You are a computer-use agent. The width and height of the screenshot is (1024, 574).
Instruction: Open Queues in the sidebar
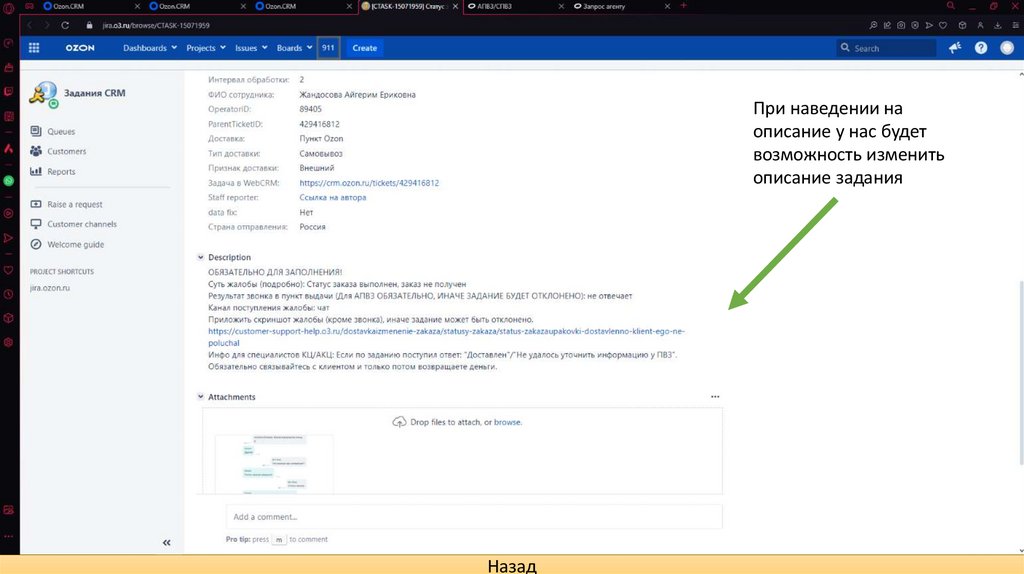pyautogui.click(x=61, y=131)
